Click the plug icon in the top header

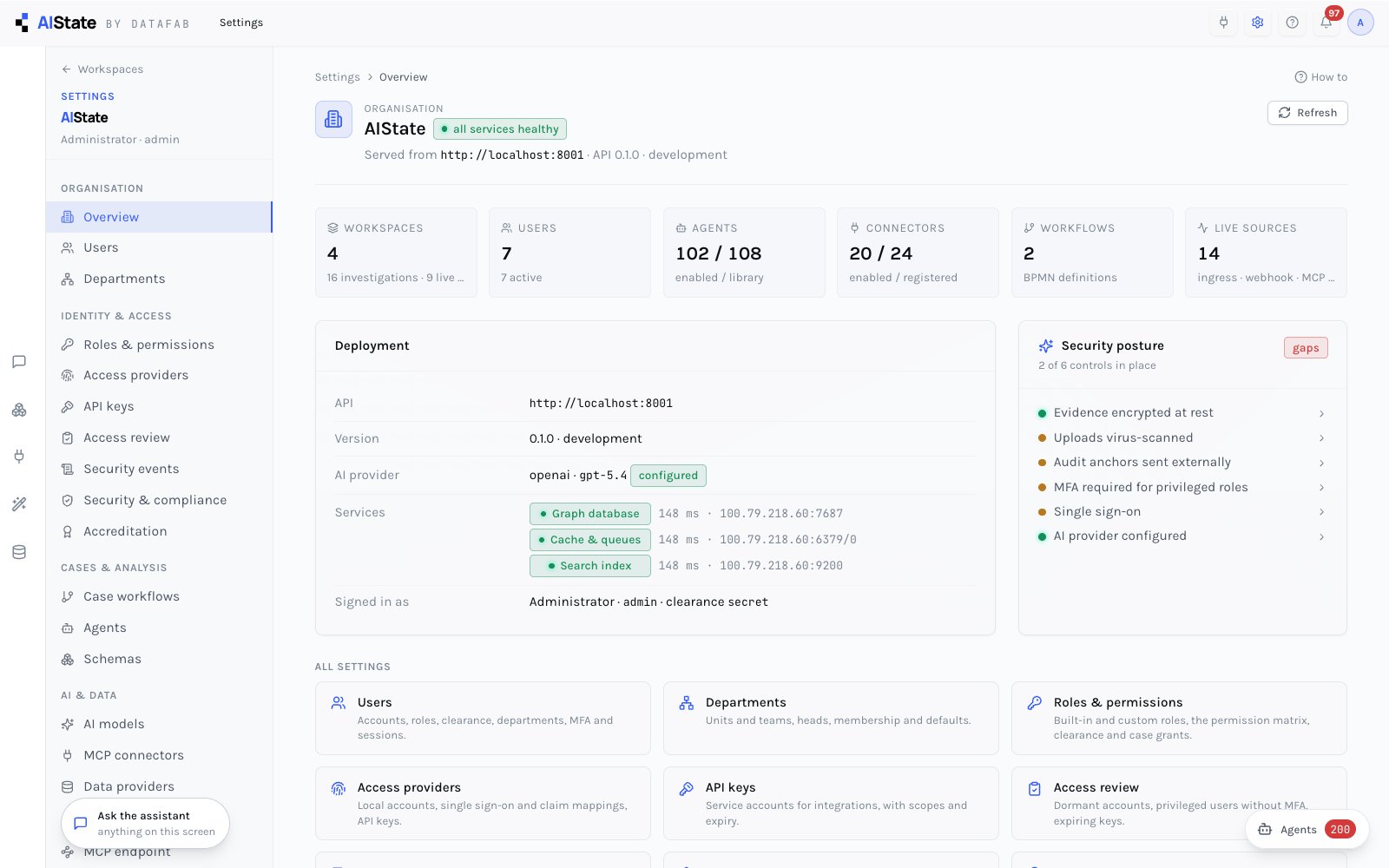(x=1223, y=23)
